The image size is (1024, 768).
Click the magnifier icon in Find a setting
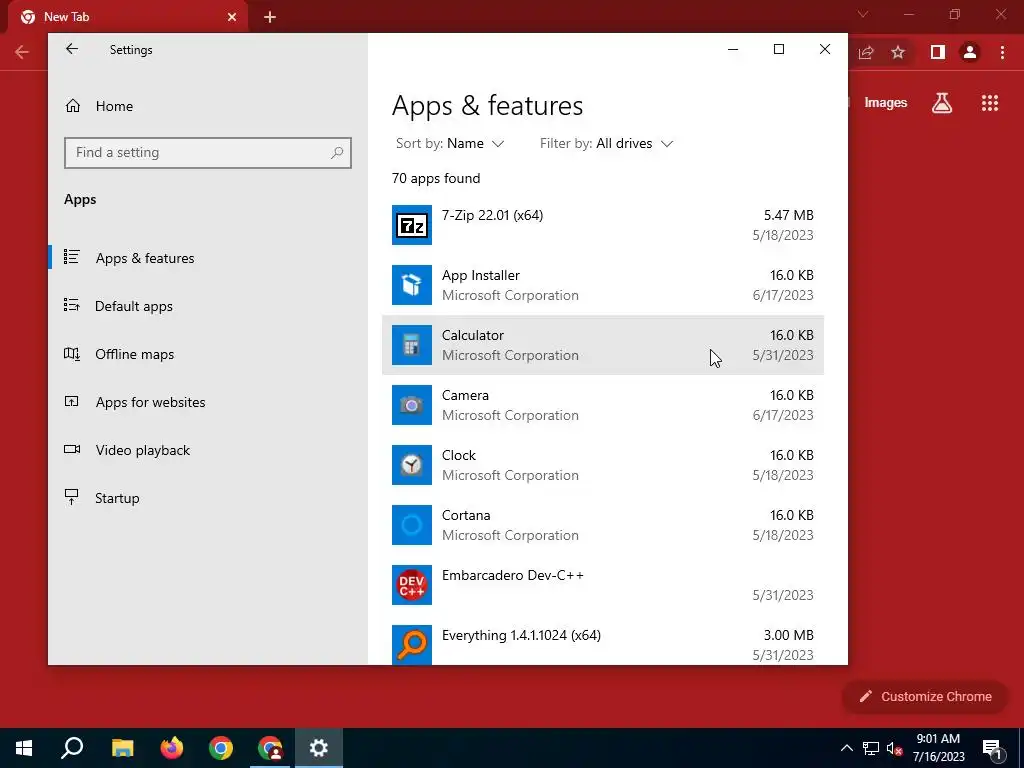pyautogui.click(x=337, y=153)
